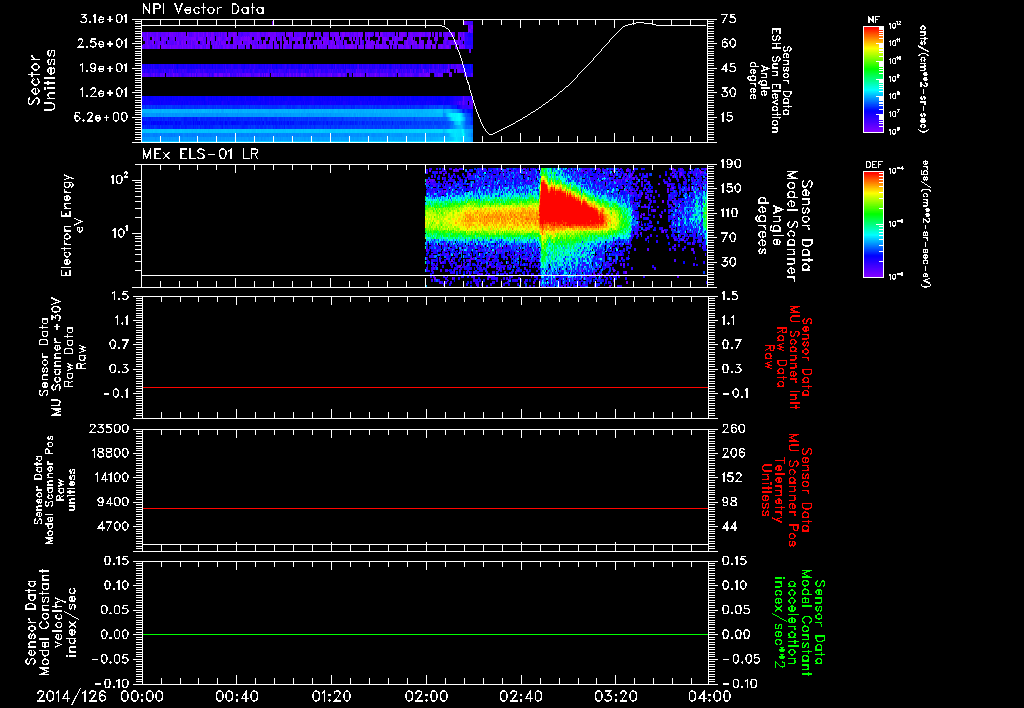Click the 190 scanner angle tick value
The width and height of the screenshot is (1024, 708).
pyautogui.click(x=731, y=163)
